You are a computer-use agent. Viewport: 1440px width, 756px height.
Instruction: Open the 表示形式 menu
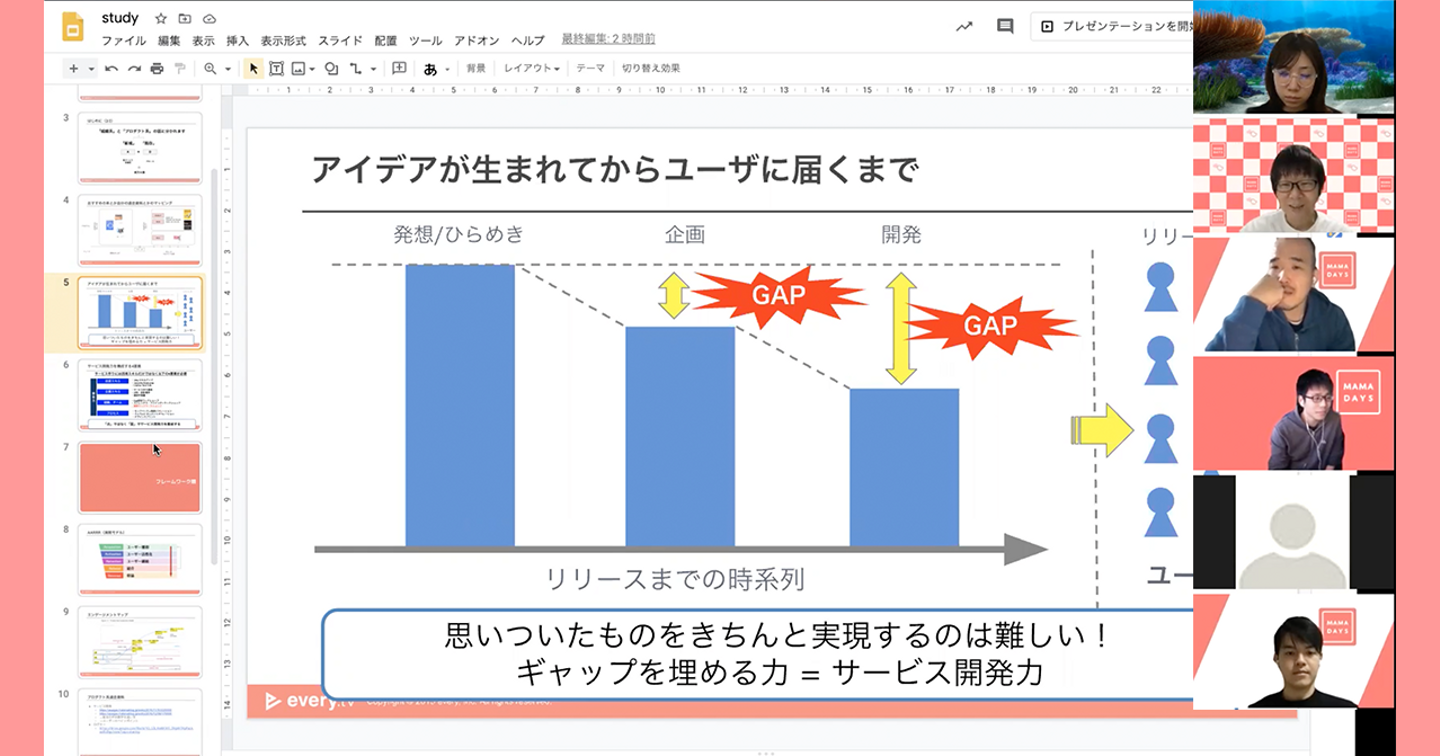coord(283,41)
